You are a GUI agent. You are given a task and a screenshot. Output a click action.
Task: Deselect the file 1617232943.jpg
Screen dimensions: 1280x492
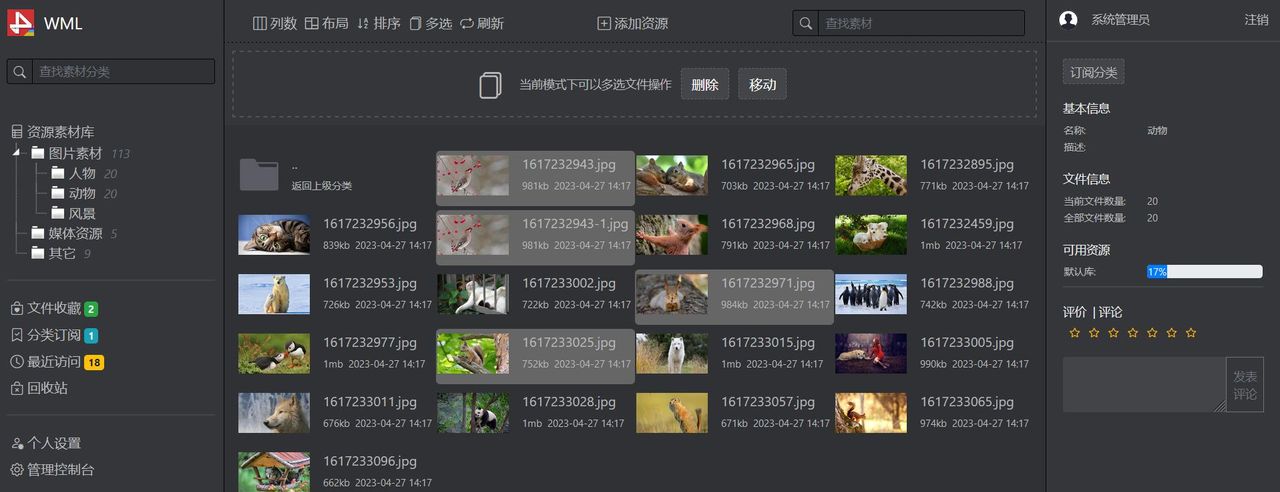(x=535, y=176)
